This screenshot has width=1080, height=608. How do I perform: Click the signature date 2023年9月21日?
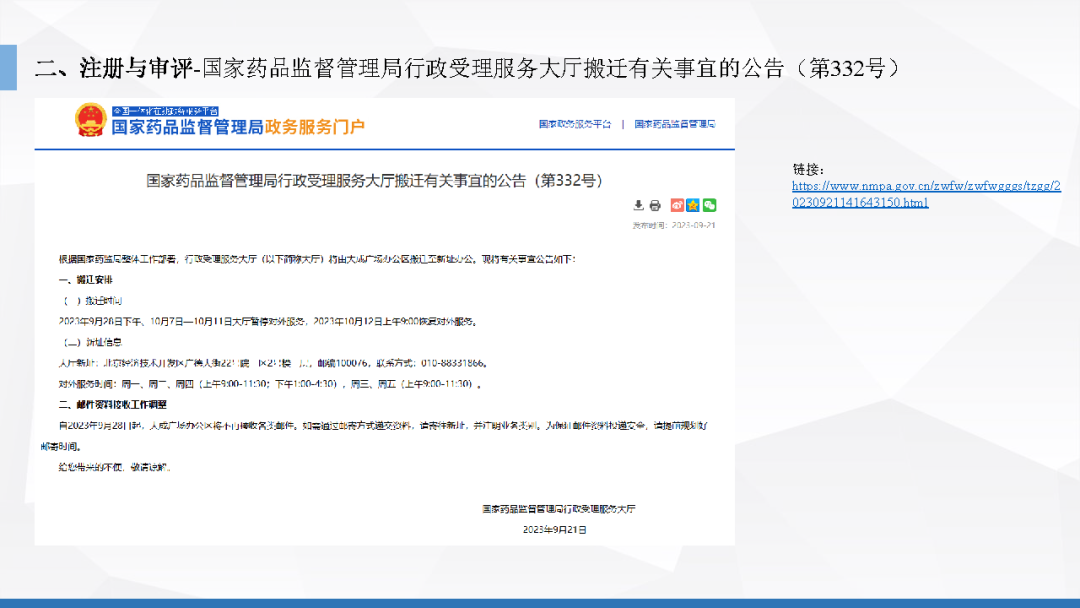pos(554,529)
